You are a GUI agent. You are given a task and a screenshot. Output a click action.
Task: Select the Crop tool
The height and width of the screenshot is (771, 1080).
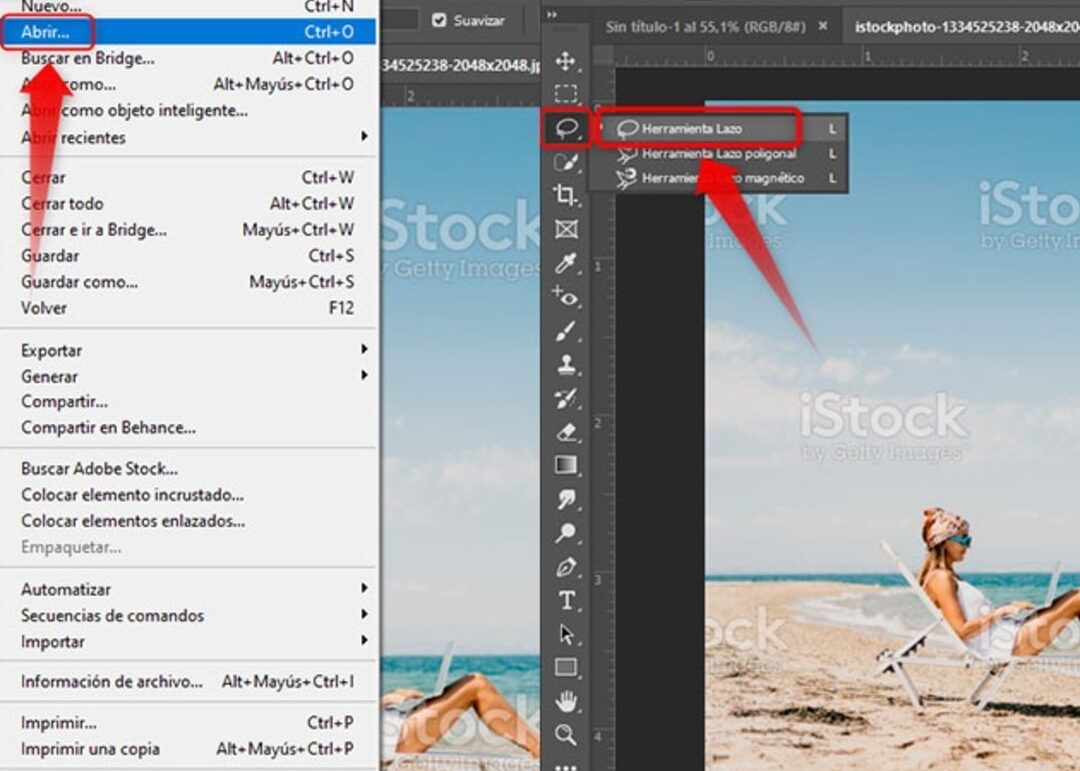click(x=565, y=196)
